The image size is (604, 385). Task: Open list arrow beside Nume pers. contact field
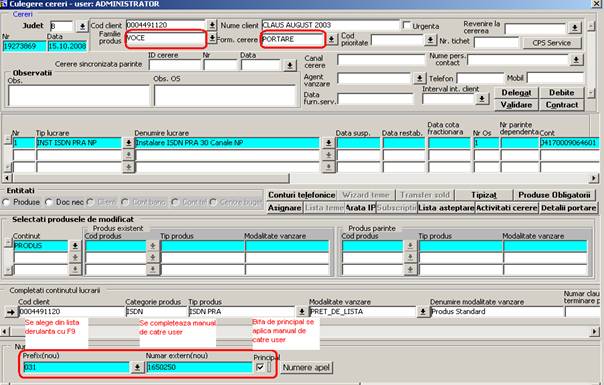[576, 60]
